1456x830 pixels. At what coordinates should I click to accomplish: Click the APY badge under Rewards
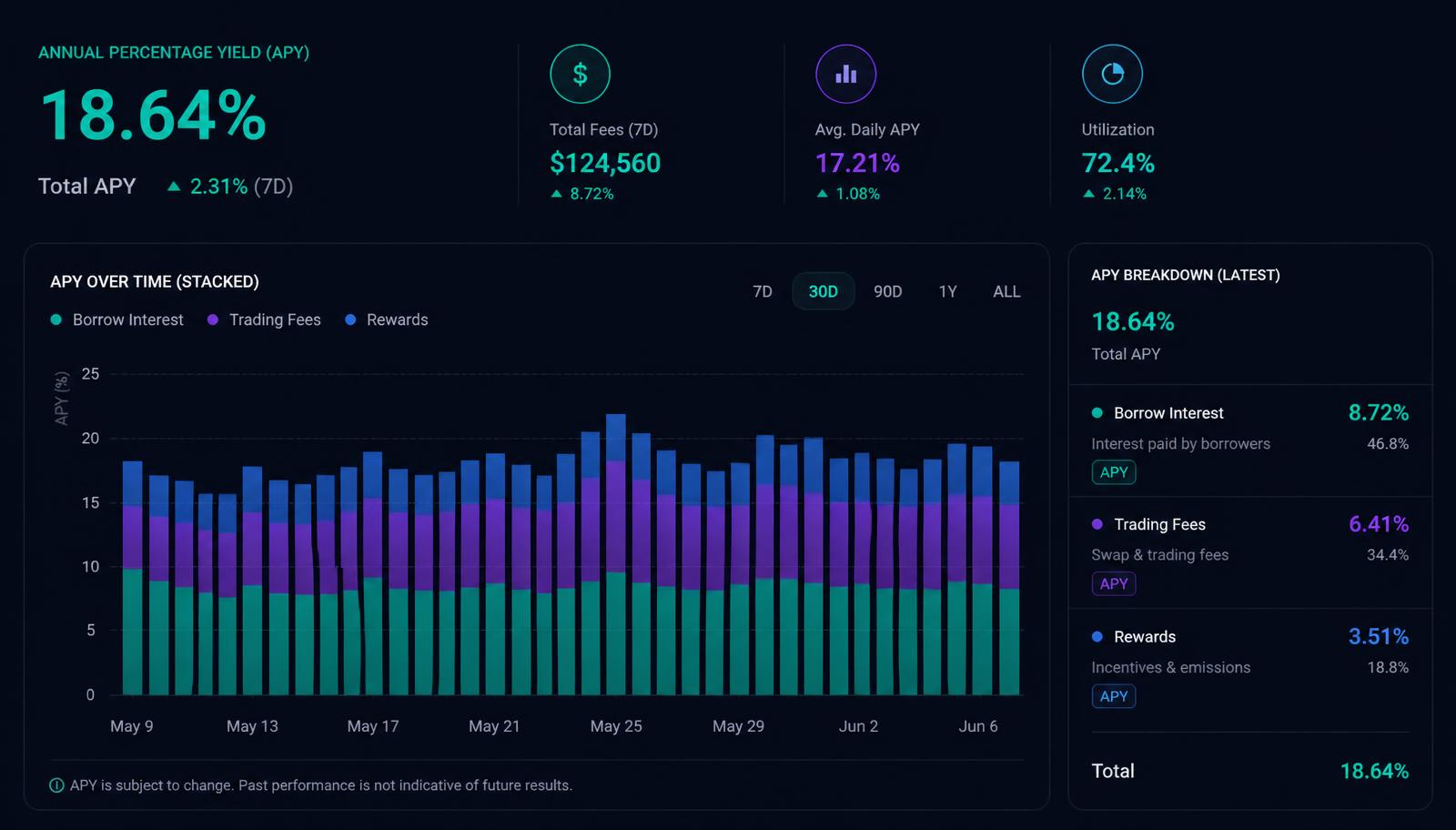(x=1114, y=696)
